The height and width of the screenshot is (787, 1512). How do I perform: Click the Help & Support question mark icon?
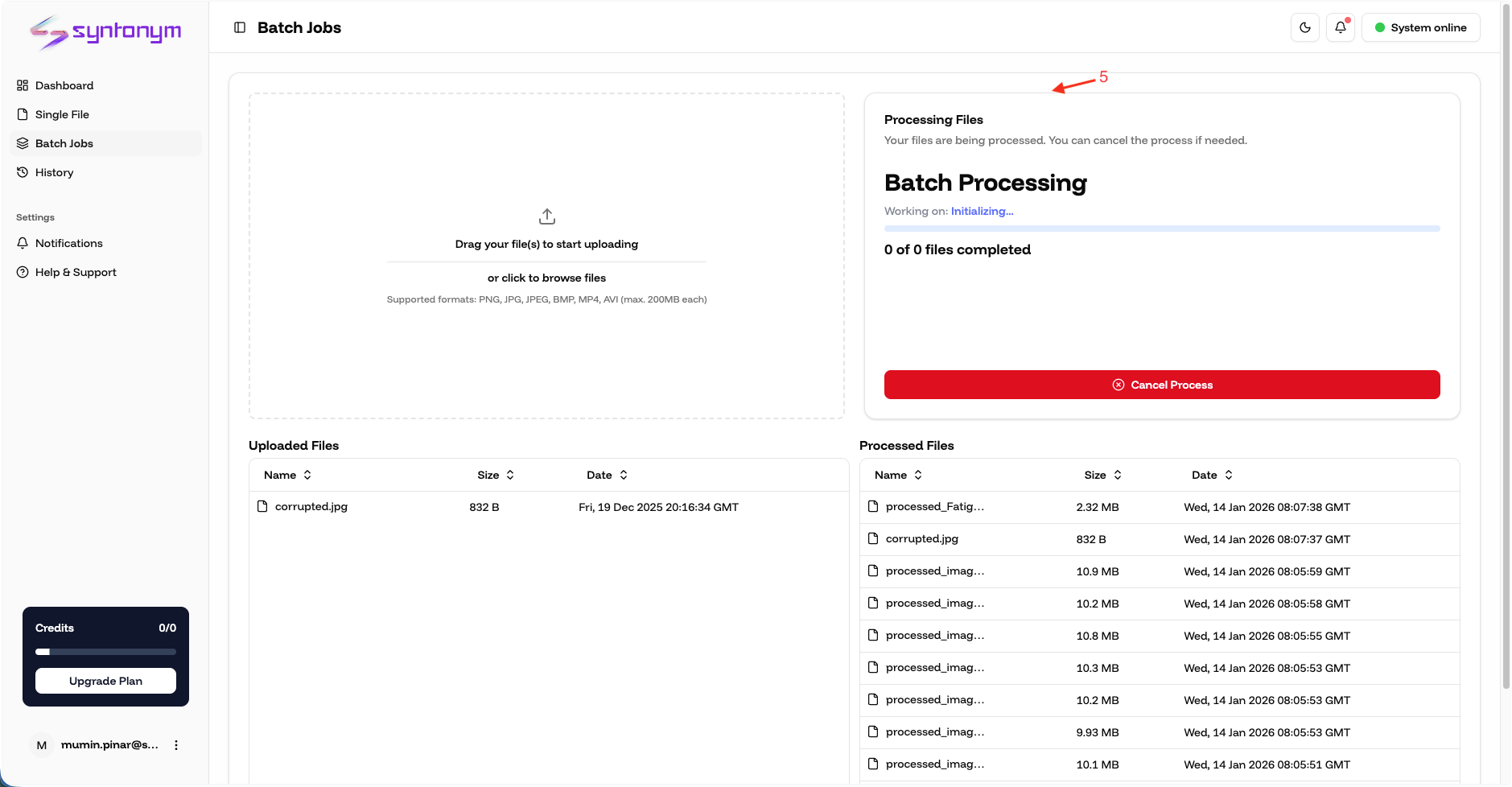coord(23,272)
